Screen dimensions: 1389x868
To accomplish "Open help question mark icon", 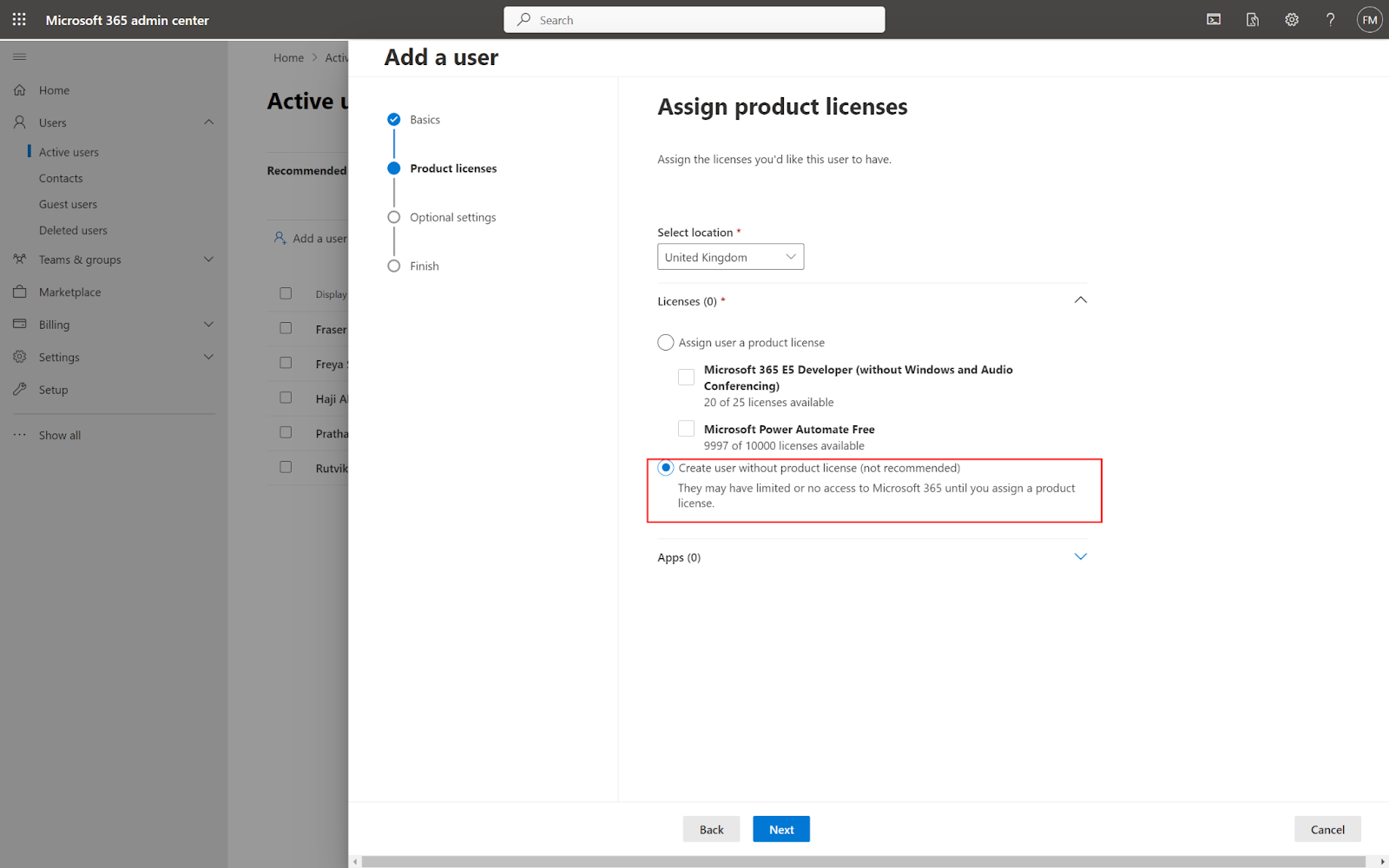I will [1330, 19].
